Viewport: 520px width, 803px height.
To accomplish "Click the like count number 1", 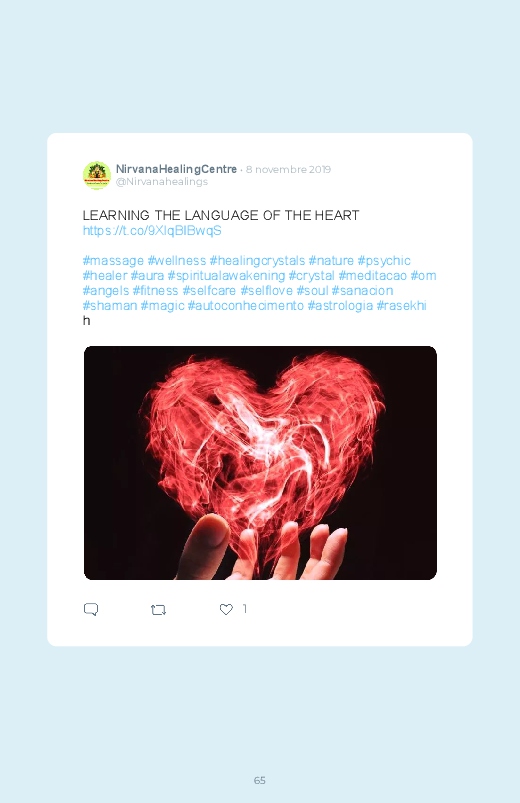I will tap(244, 609).
